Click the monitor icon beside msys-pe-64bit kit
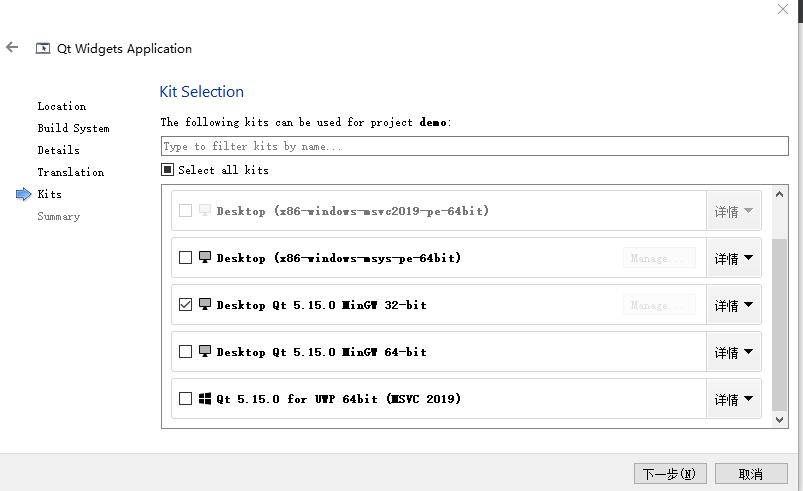Screen dimensions: 803x491 pos(205,257)
